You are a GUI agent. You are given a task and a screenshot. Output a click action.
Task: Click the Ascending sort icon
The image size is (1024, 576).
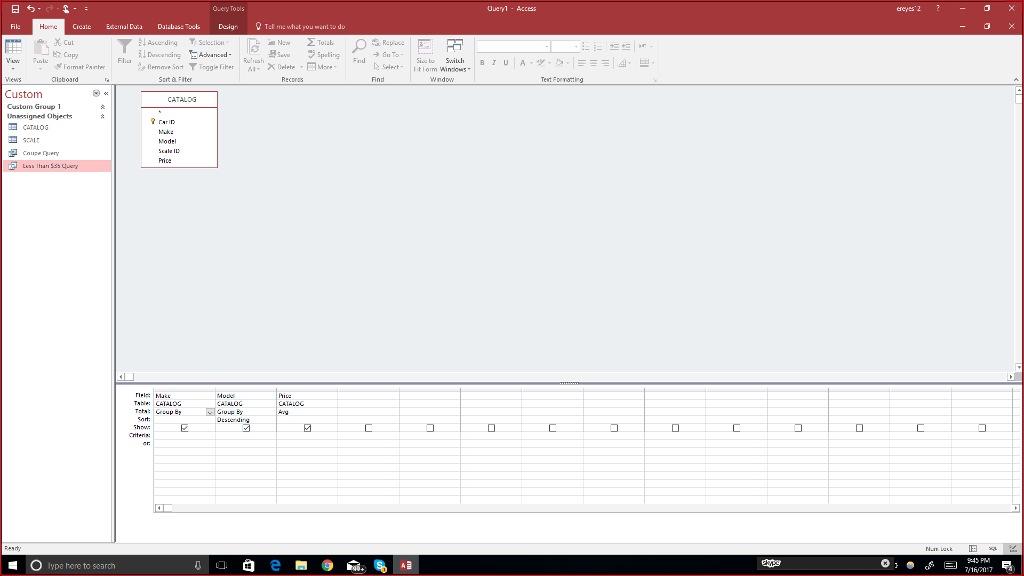pyautogui.click(x=142, y=43)
